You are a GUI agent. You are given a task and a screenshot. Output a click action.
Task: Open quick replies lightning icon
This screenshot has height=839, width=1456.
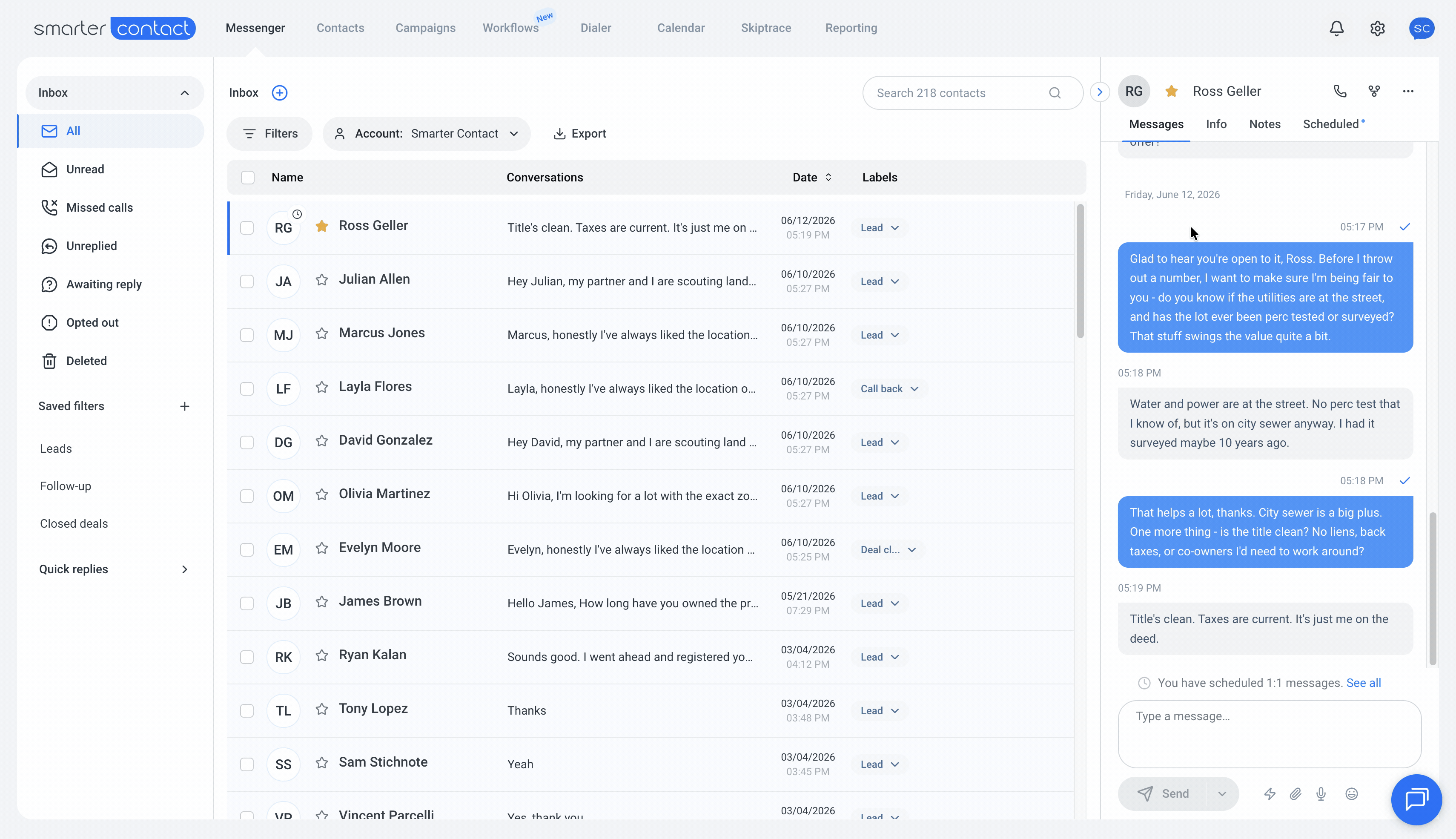[x=1270, y=794]
